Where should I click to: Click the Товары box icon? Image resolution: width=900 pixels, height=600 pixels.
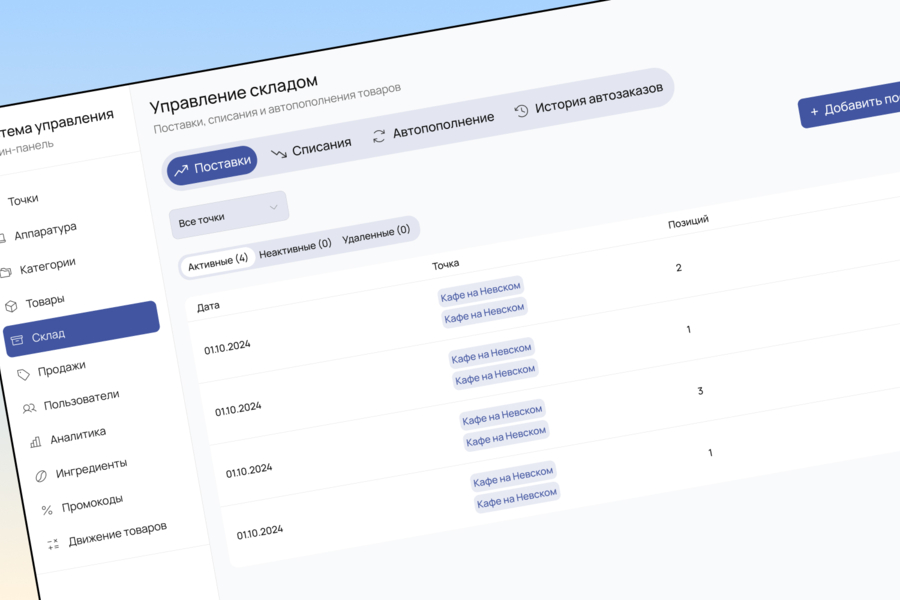tap(11, 307)
